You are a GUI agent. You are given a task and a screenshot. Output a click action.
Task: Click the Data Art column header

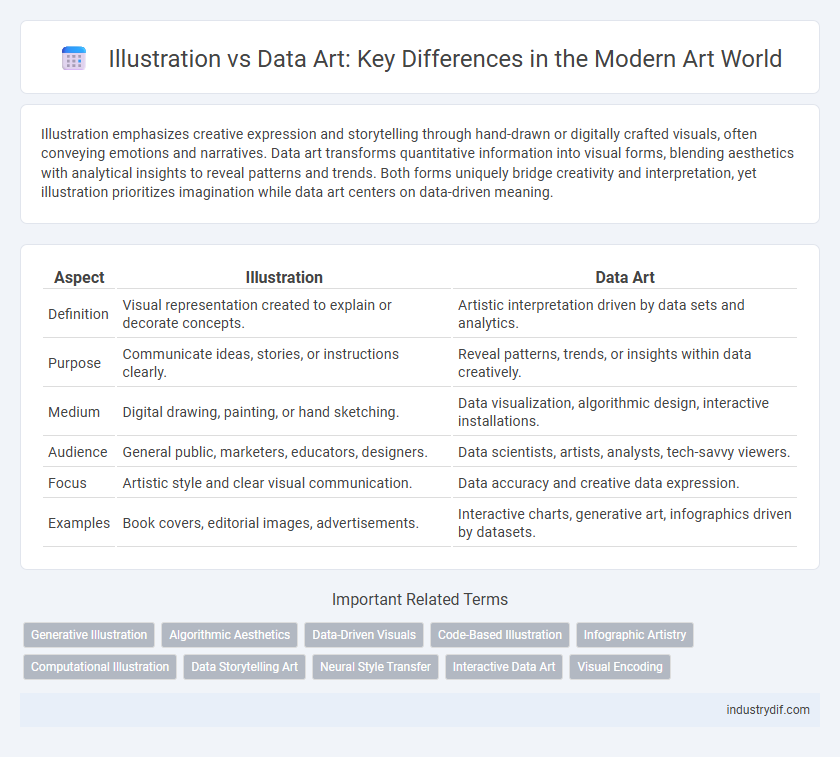625,277
